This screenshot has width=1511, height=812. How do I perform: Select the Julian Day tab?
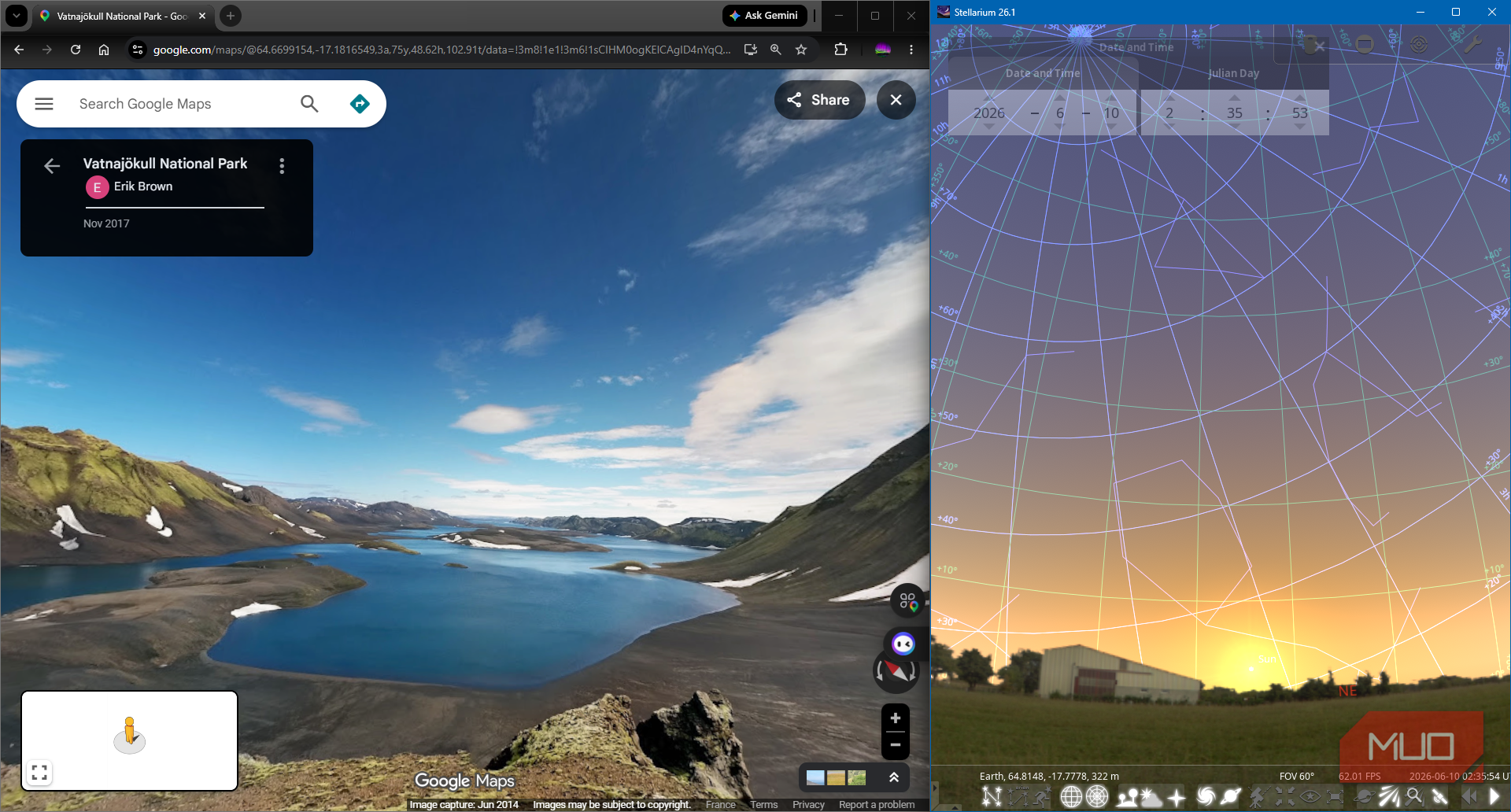coord(1234,73)
